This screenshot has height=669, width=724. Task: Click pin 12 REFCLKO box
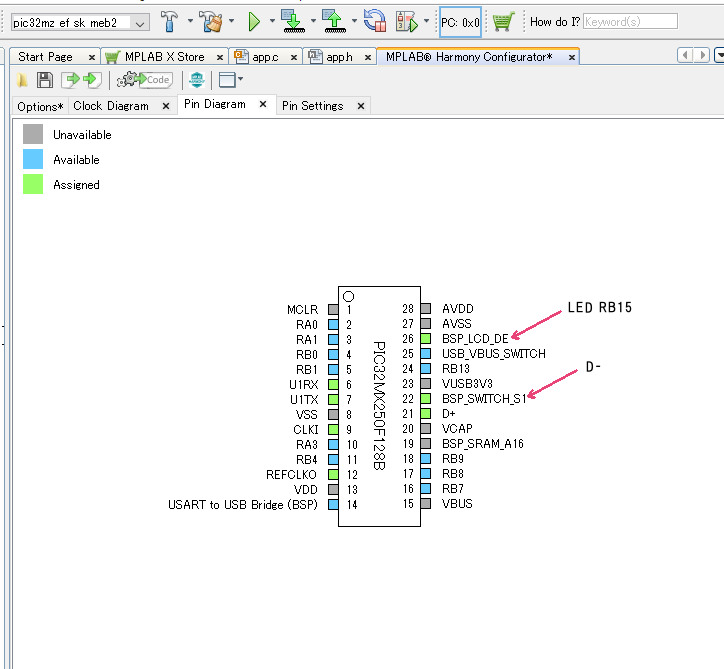[333, 474]
